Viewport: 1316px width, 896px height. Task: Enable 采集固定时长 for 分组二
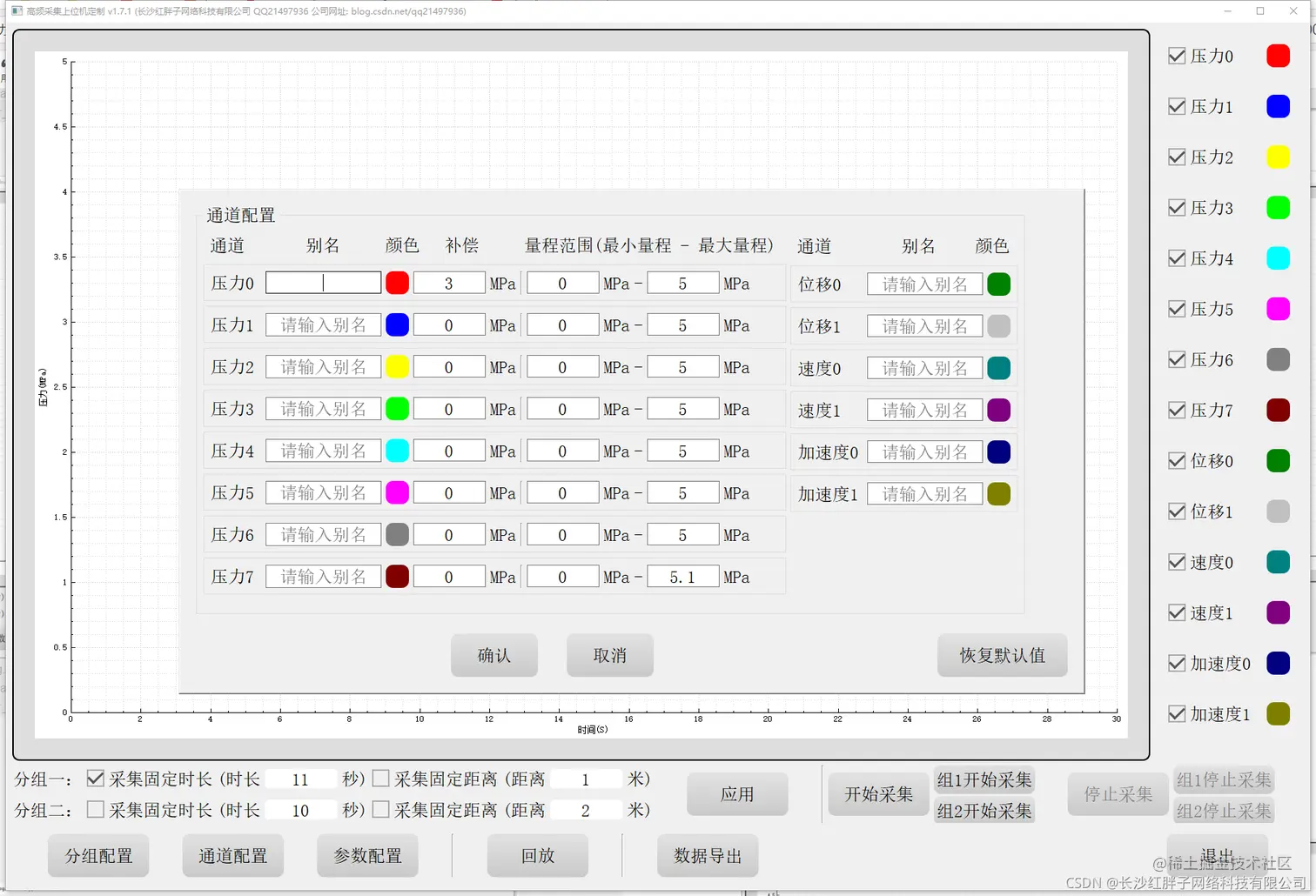tap(95, 809)
